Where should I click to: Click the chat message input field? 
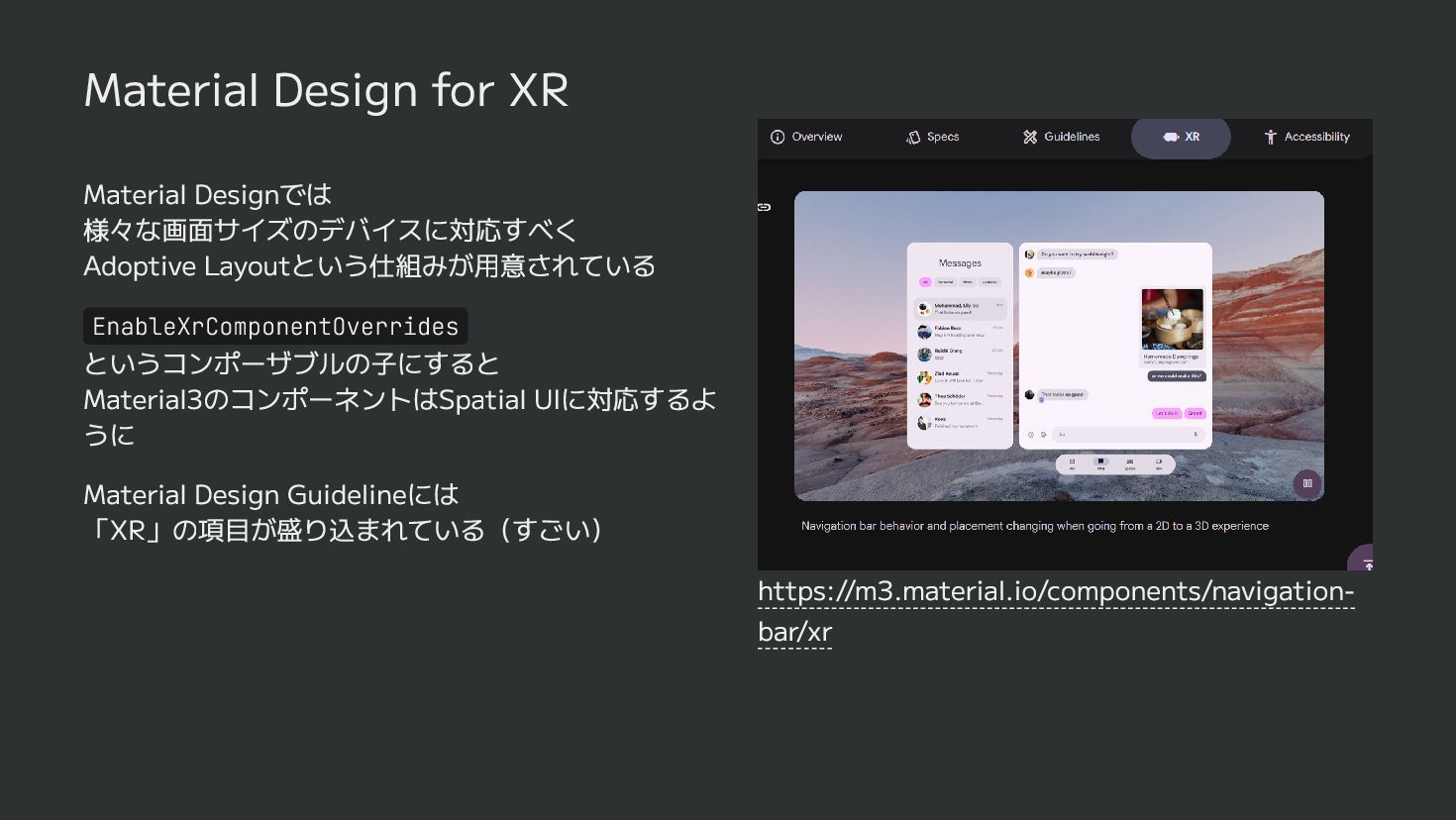(1128, 434)
